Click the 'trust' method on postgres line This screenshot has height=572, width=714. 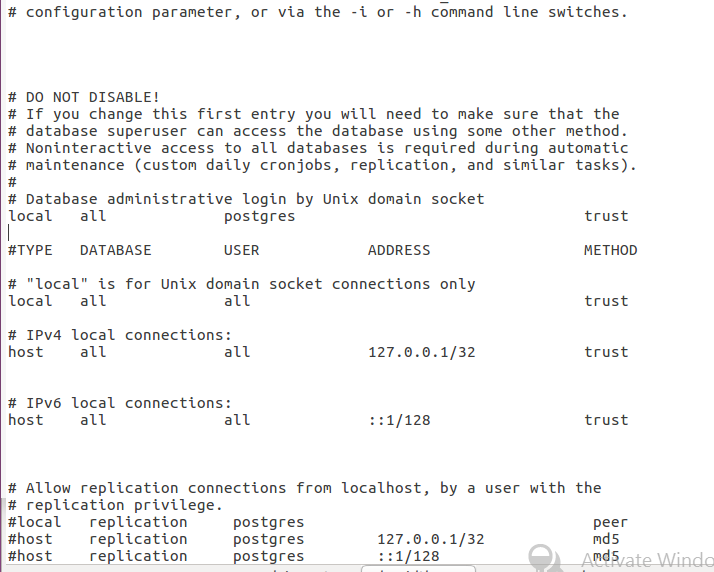(x=606, y=216)
